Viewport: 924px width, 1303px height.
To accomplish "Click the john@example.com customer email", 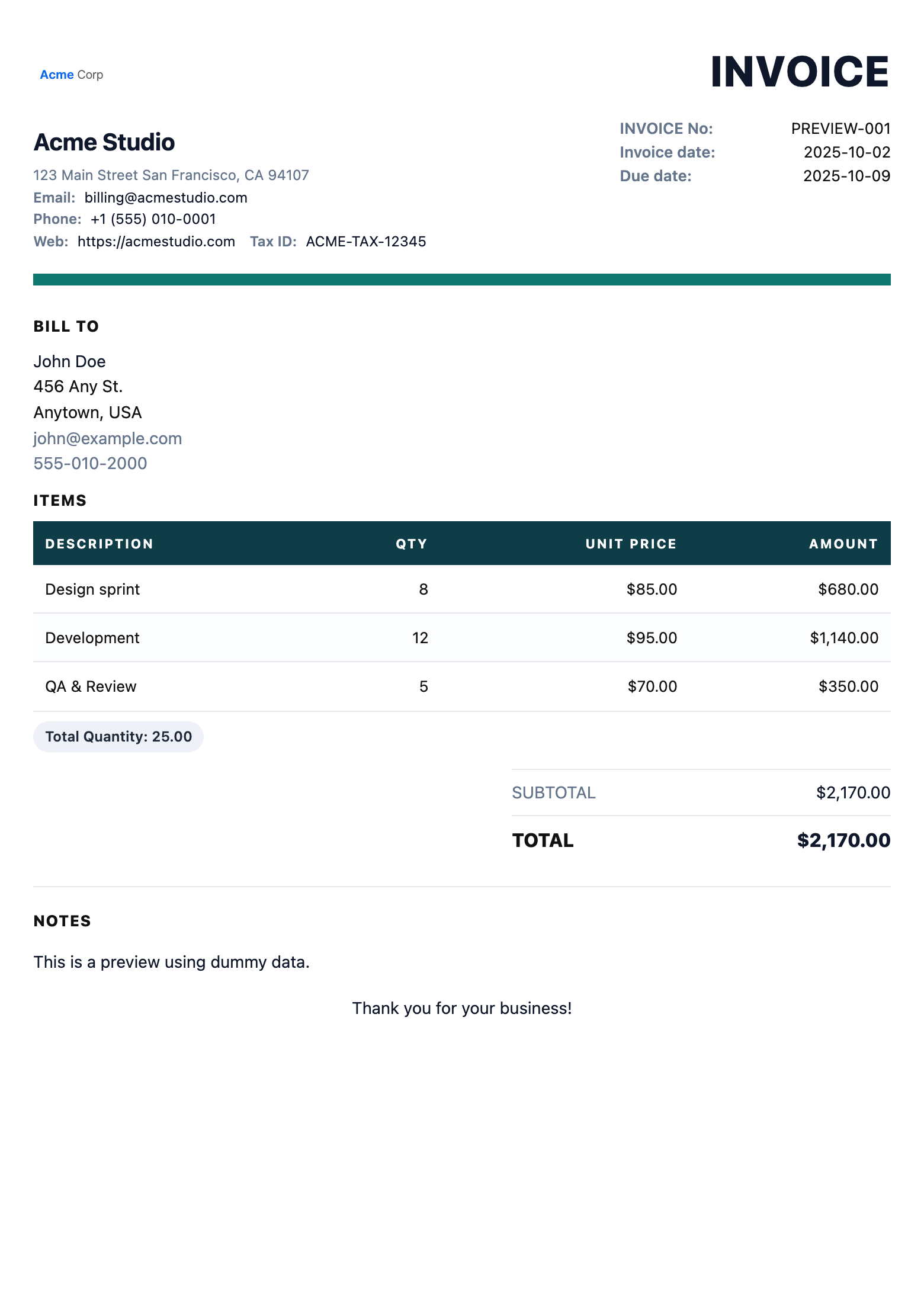I will point(108,438).
